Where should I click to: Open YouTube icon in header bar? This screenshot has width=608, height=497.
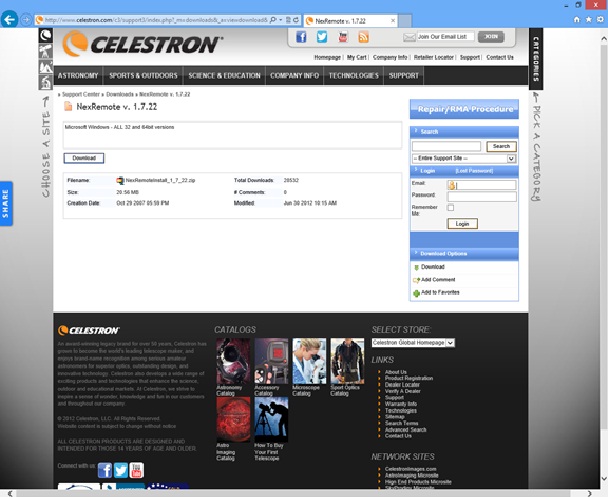pos(343,37)
